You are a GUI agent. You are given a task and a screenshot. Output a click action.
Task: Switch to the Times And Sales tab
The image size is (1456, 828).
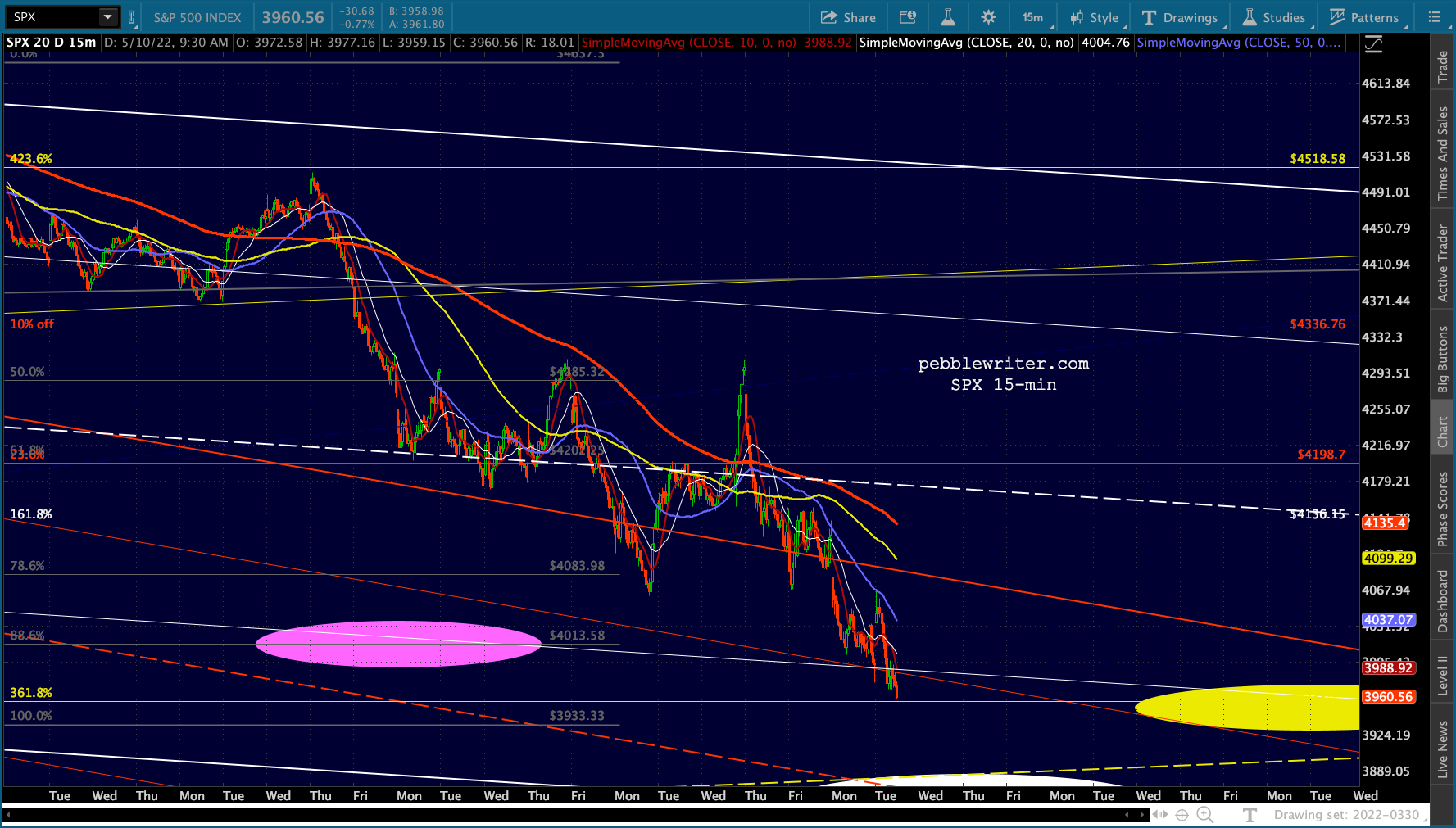point(1443,154)
